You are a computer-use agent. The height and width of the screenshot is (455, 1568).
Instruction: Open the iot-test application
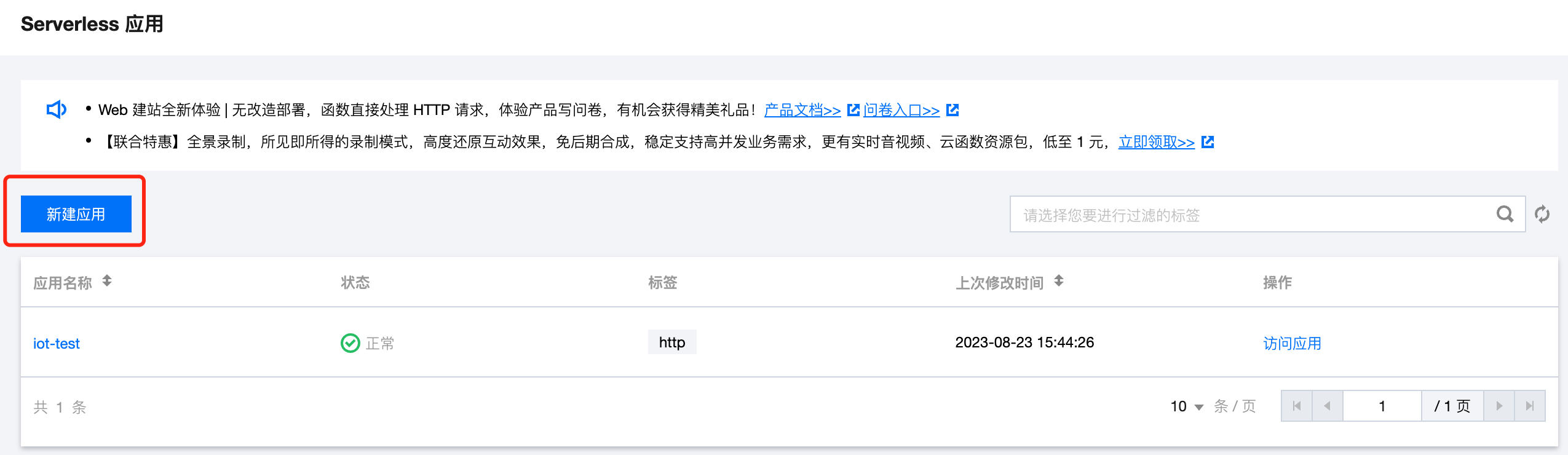pos(57,344)
